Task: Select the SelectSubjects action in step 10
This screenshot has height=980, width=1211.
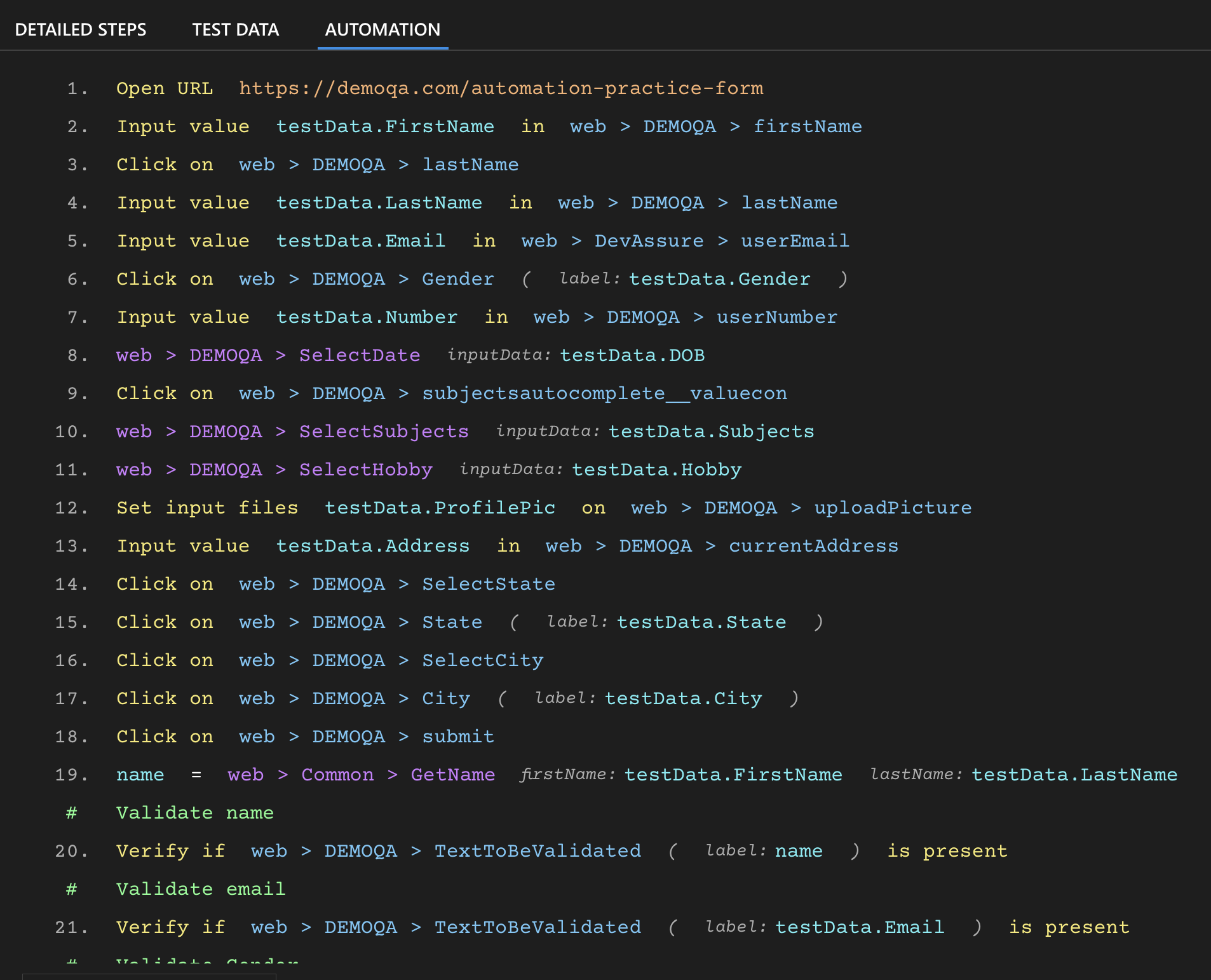Action: click(x=383, y=431)
